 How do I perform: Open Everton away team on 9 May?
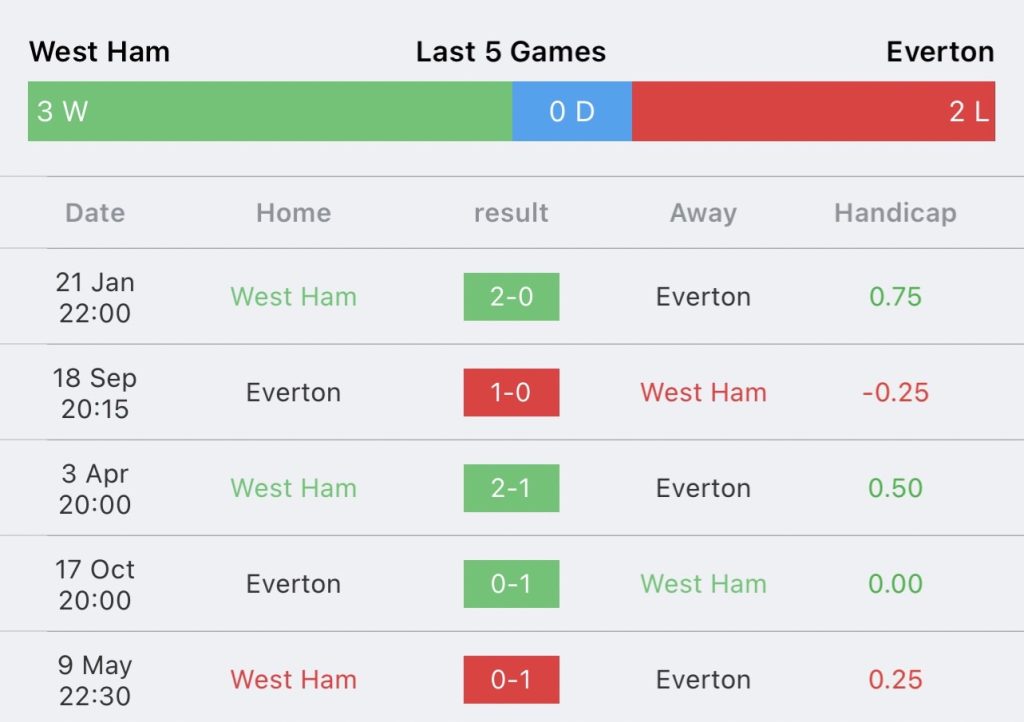703,680
